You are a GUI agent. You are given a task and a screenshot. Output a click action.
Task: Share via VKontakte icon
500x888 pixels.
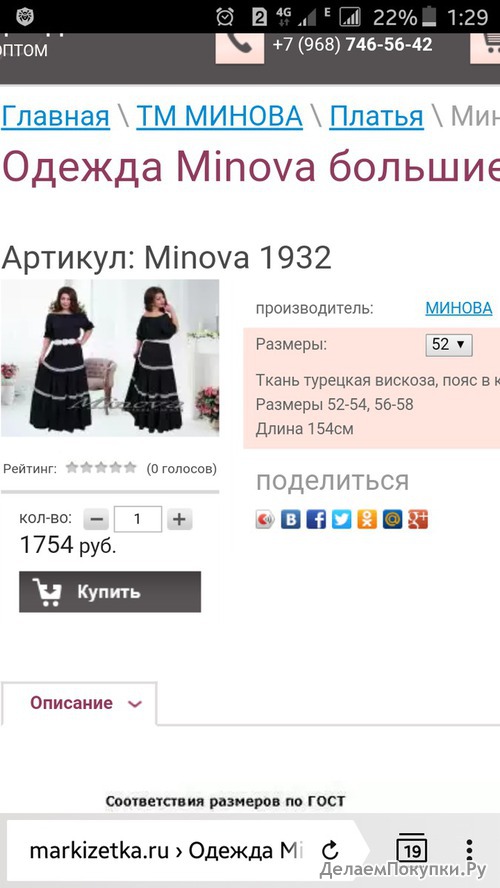[x=290, y=519]
